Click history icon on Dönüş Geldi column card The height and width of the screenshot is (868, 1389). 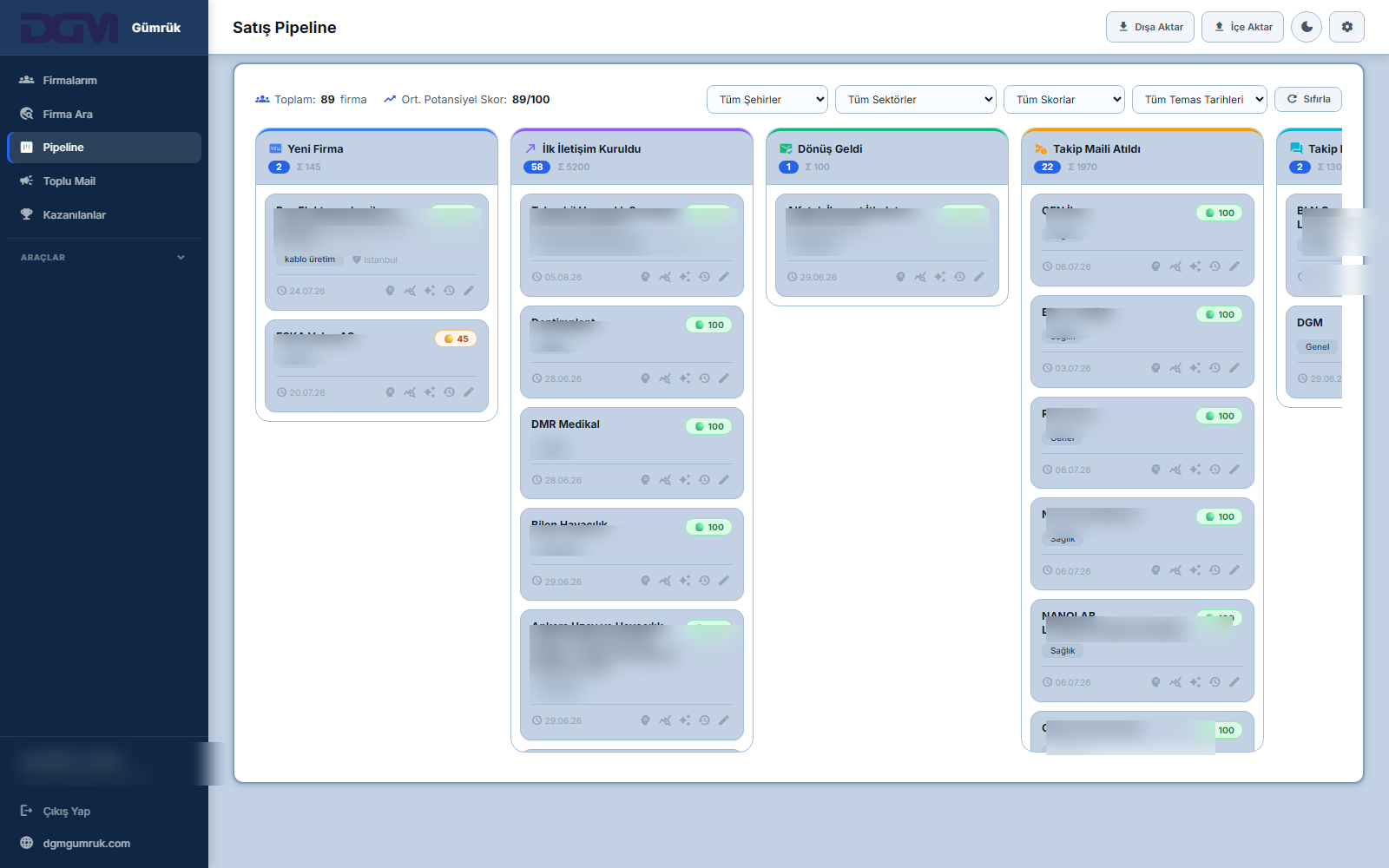pyautogui.click(x=959, y=277)
